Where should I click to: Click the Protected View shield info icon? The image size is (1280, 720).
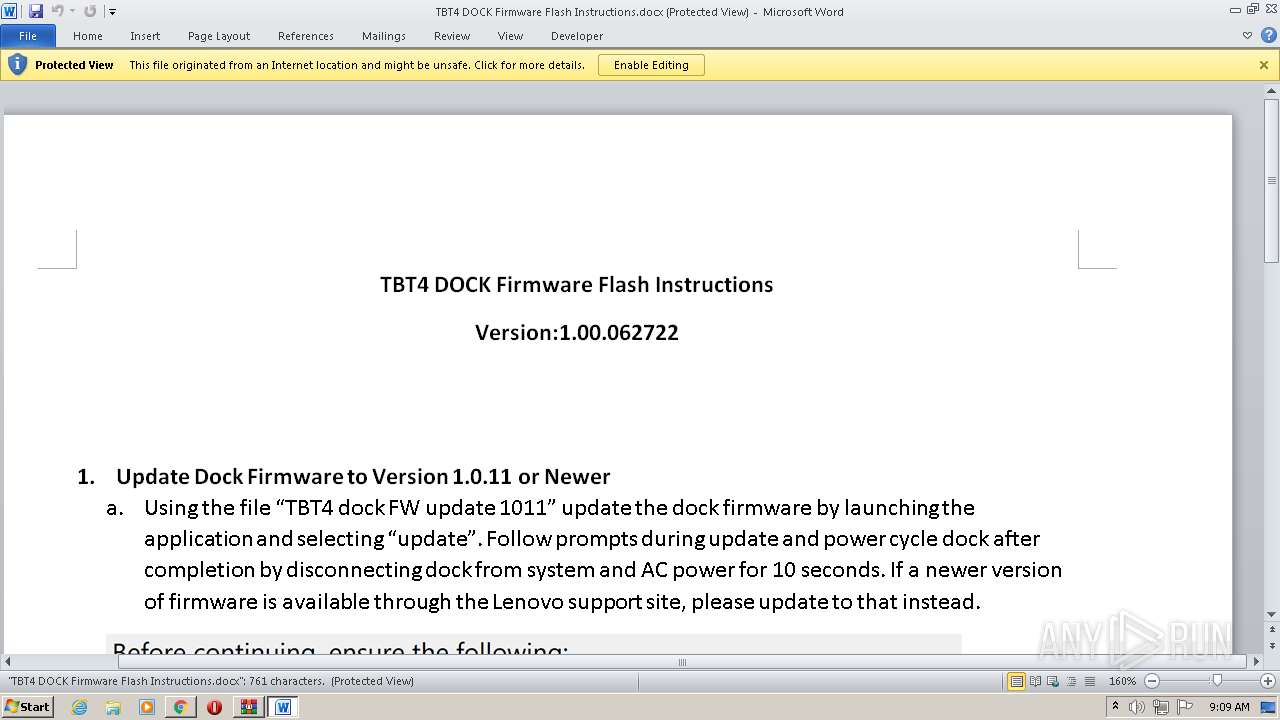coord(17,65)
